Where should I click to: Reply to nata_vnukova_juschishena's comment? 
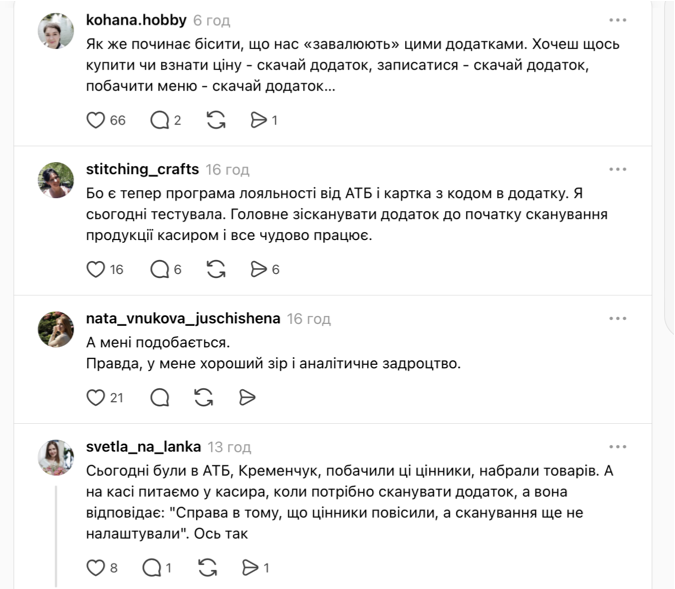159,398
